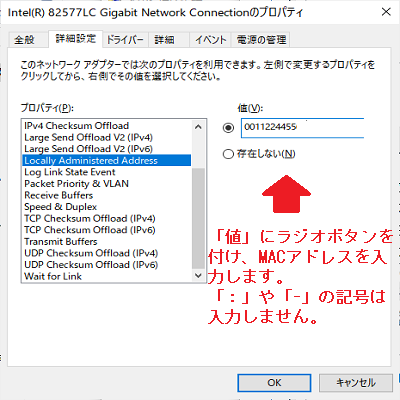Select UDP Checksum Offload (IPv6)
The height and width of the screenshot is (400, 400).
[107, 265]
